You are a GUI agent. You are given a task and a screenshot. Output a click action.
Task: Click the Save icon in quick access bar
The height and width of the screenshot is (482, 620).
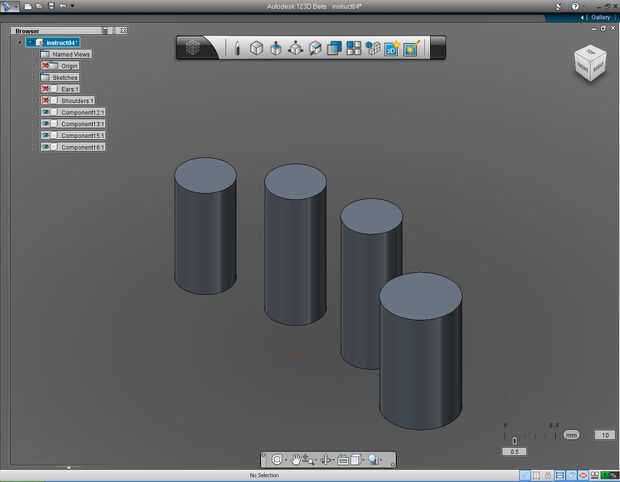(50, 6)
